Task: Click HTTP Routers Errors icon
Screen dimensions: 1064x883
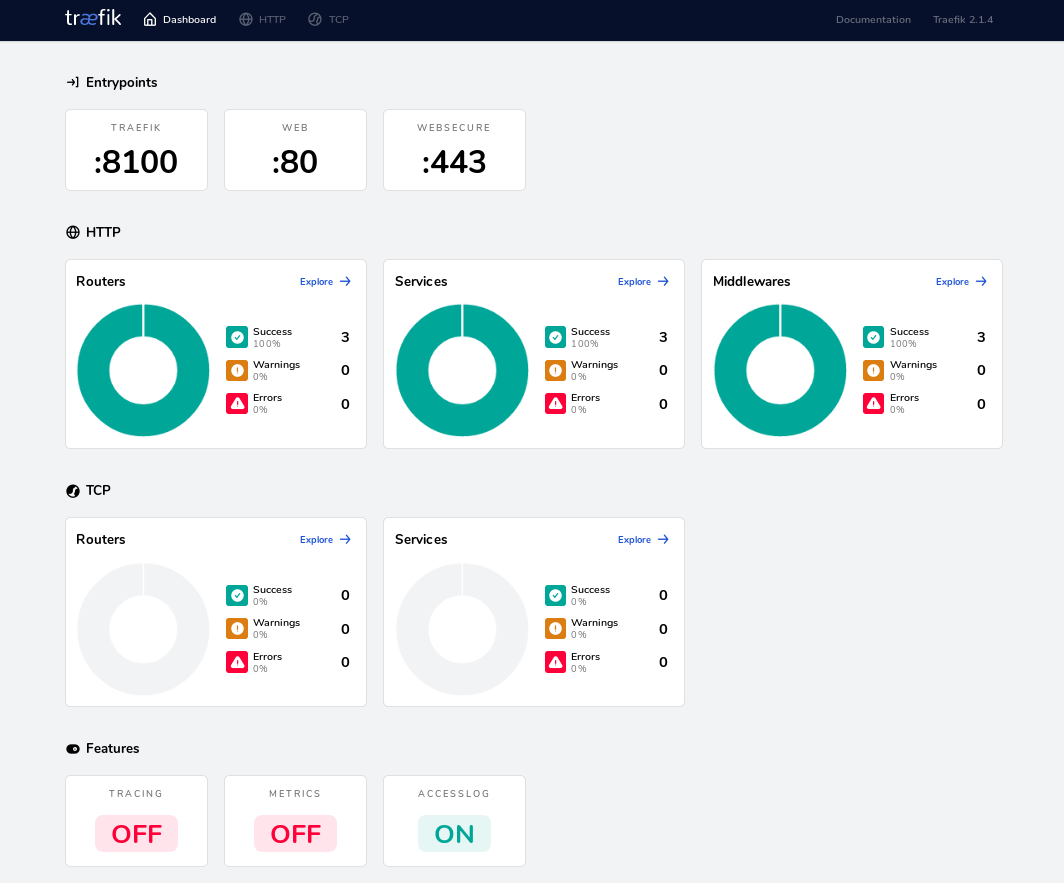Action: [x=237, y=404]
